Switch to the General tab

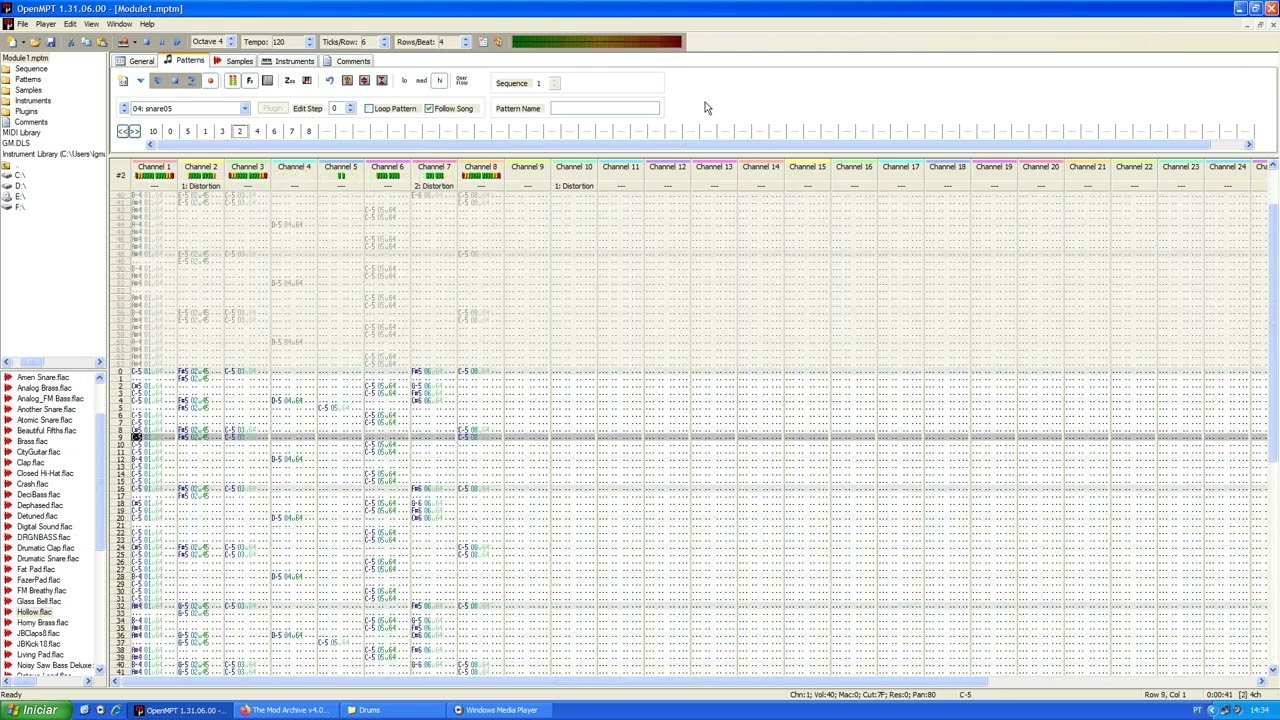click(135, 61)
